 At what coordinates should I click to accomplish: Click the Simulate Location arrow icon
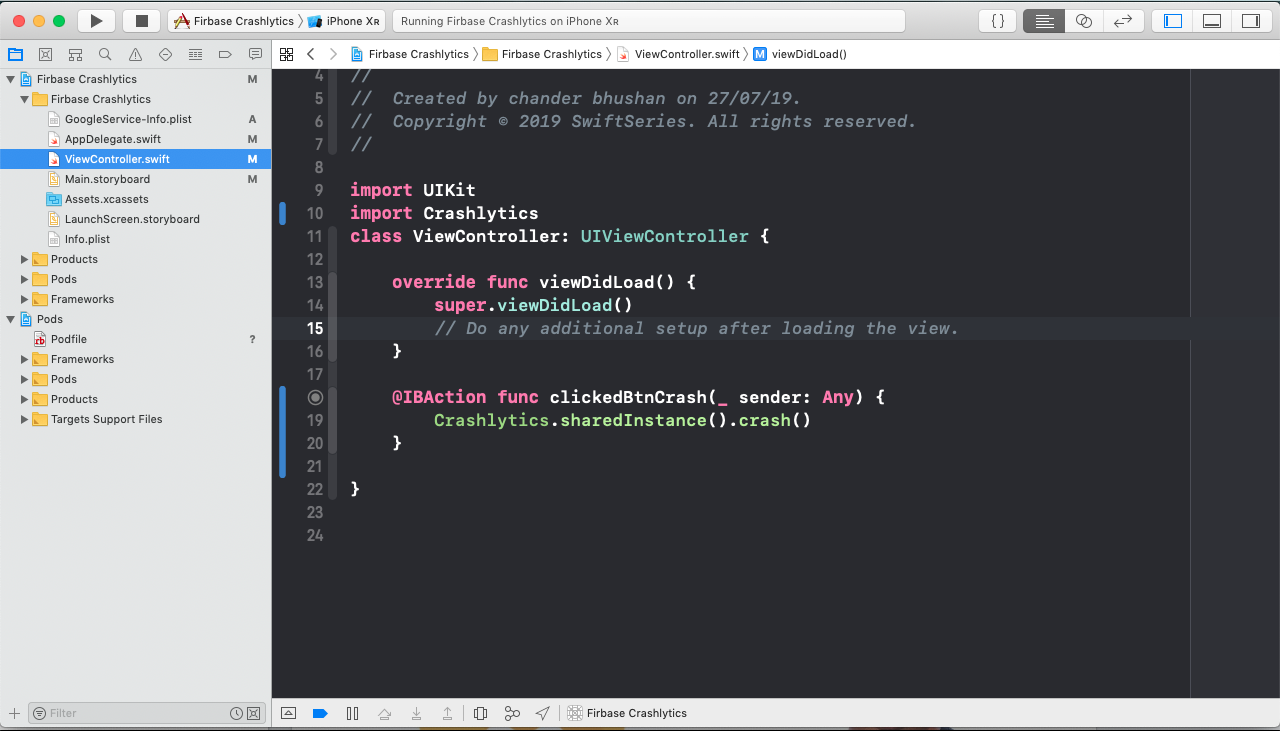[542, 713]
